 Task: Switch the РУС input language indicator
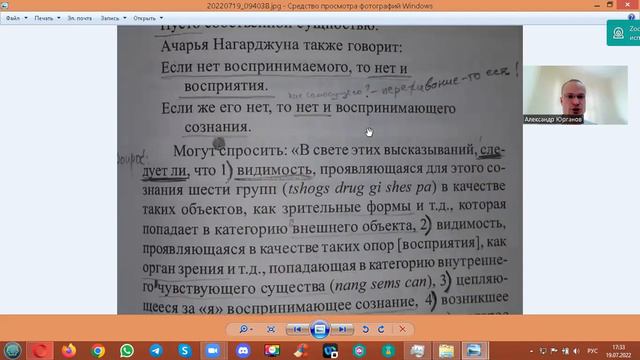click(x=592, y=351)
